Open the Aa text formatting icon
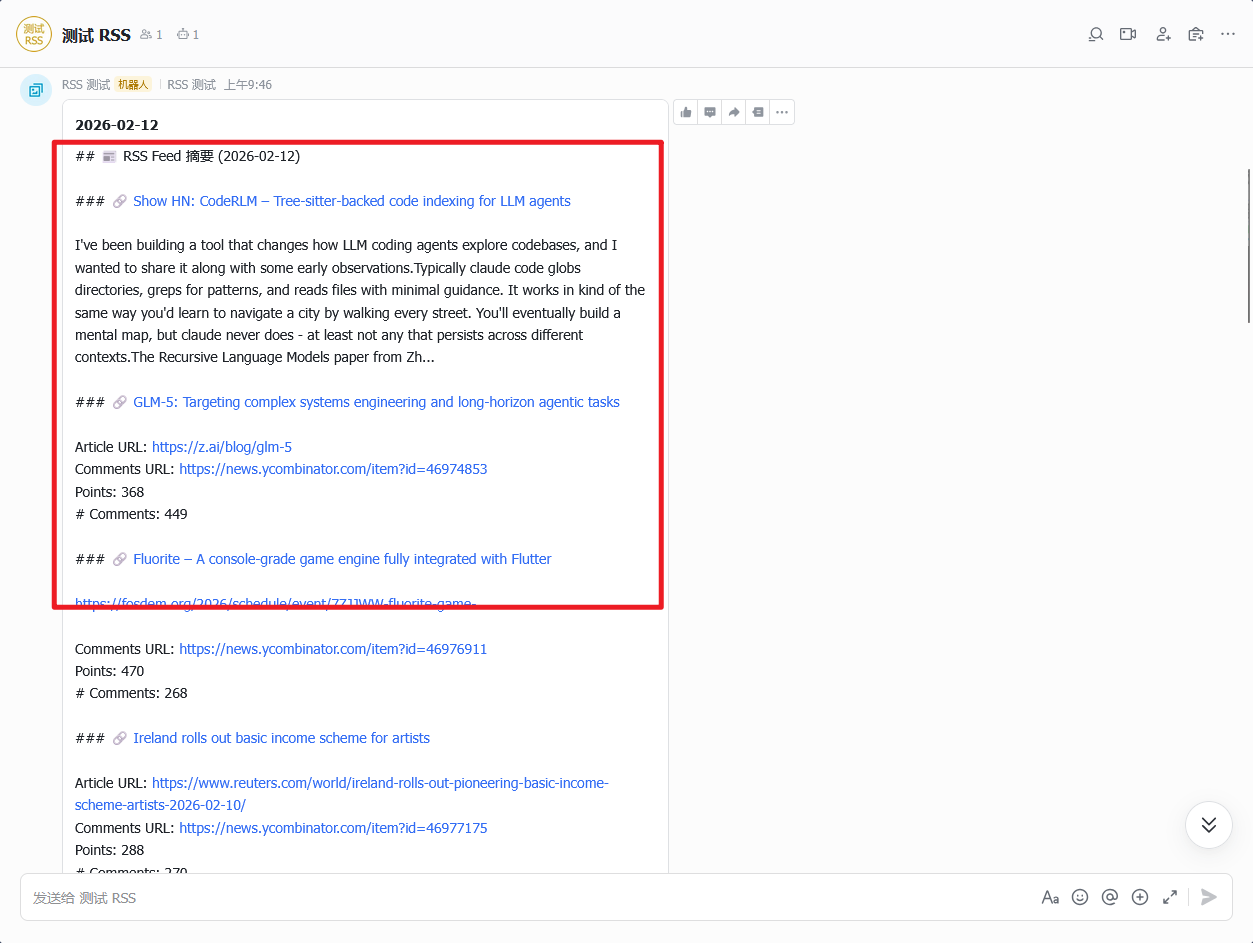This screenshot has width=1253, height=943. tap(1050, 897)
